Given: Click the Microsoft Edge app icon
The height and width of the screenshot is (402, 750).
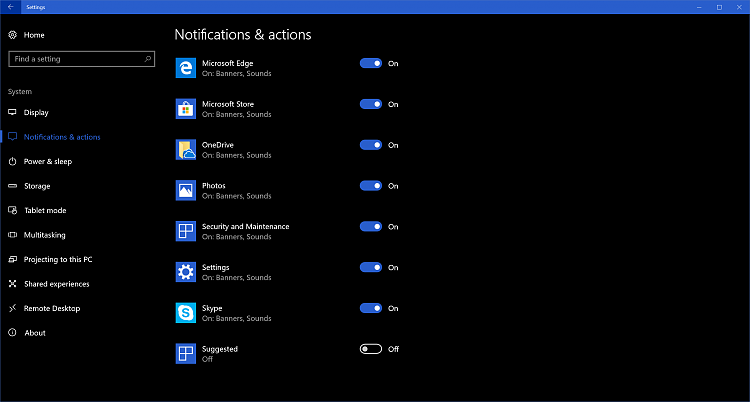Looking at the screenshot, I should (186, 68).
